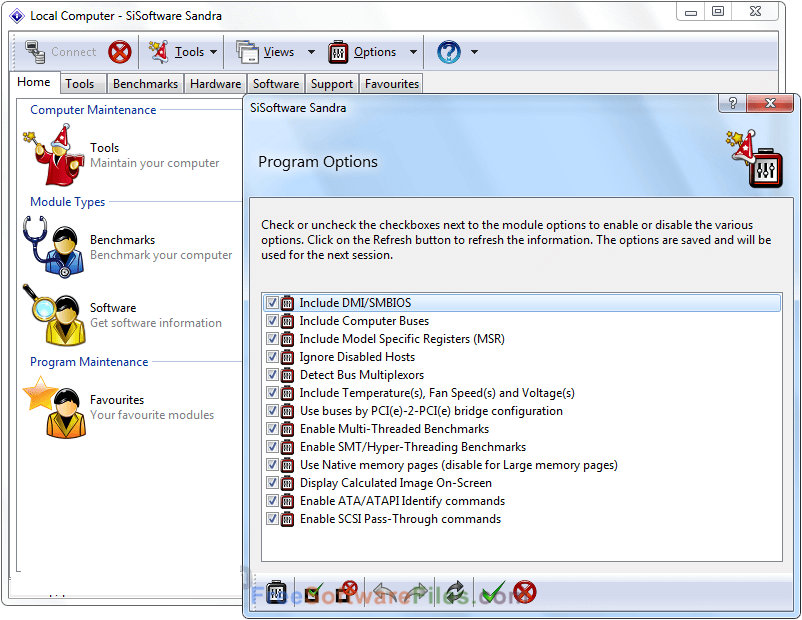This screenshot has width=802, height=620.
Task: Toggle Display Calculated Image On-Screen checkbox
Action: 272,483
